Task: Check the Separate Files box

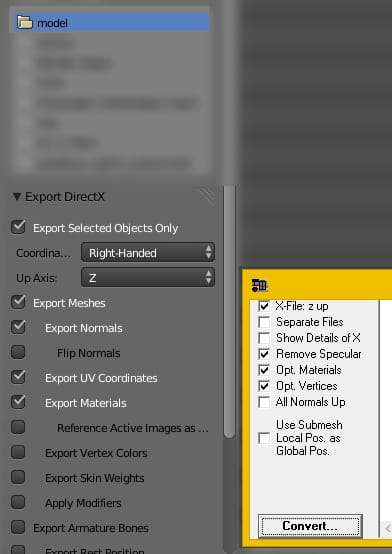Action: click(264, 322)
